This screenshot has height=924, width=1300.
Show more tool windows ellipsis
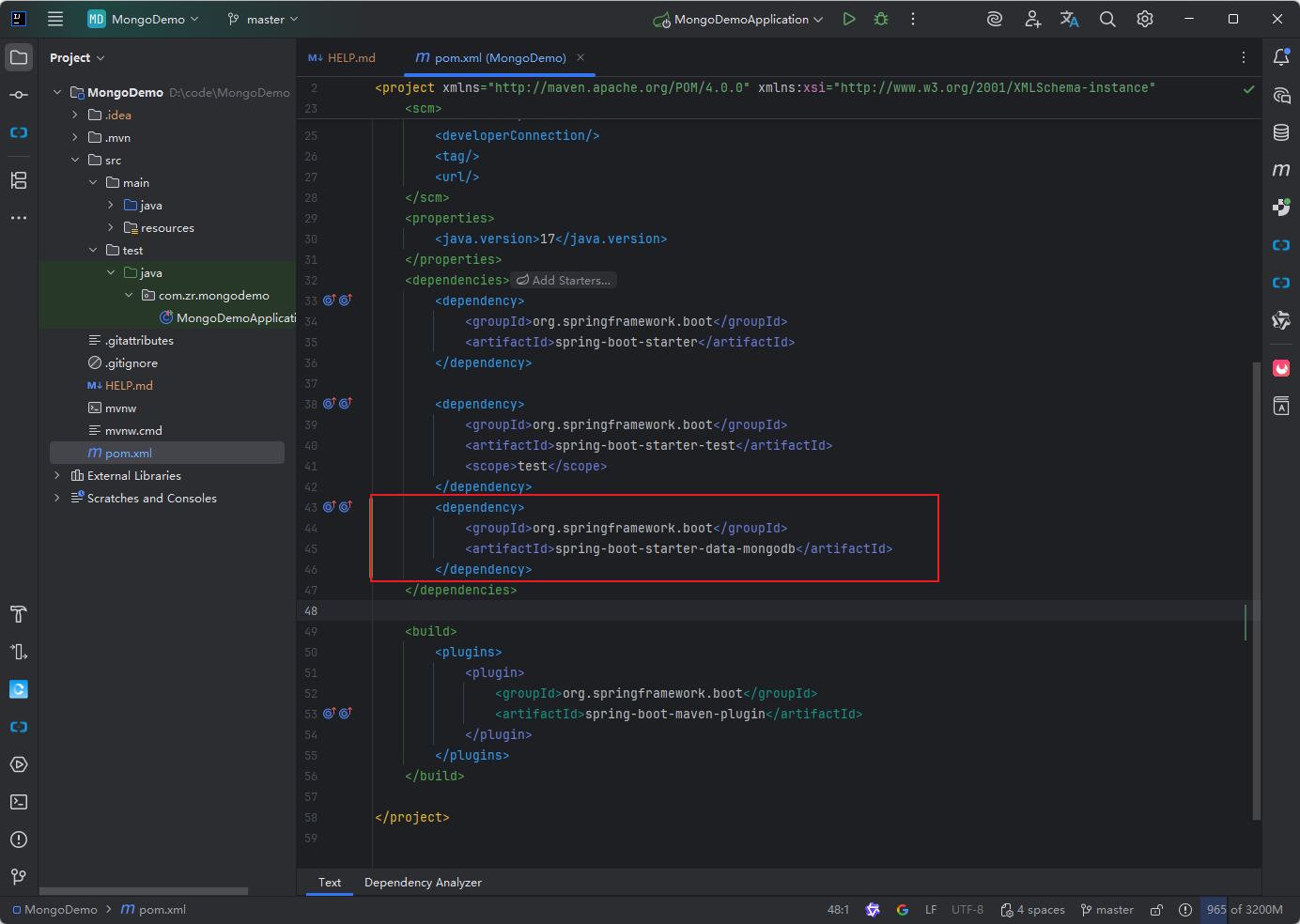pyautogui.click(x=19, y=218)
